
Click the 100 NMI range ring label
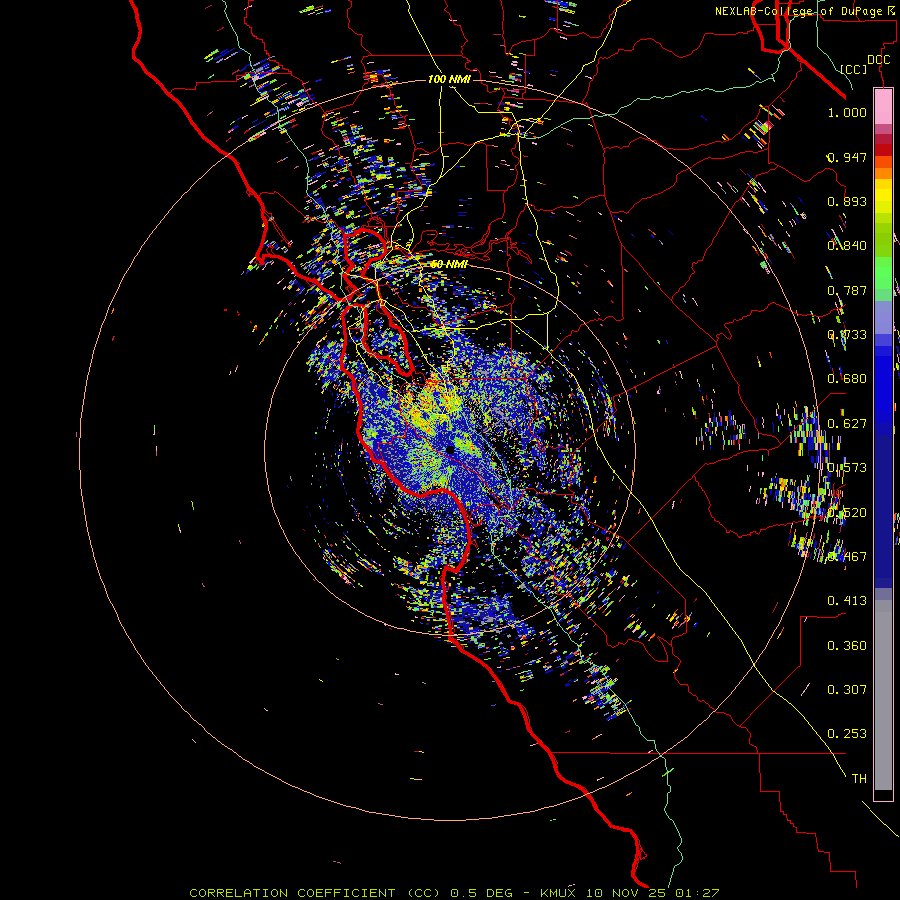tap(449, 79)
